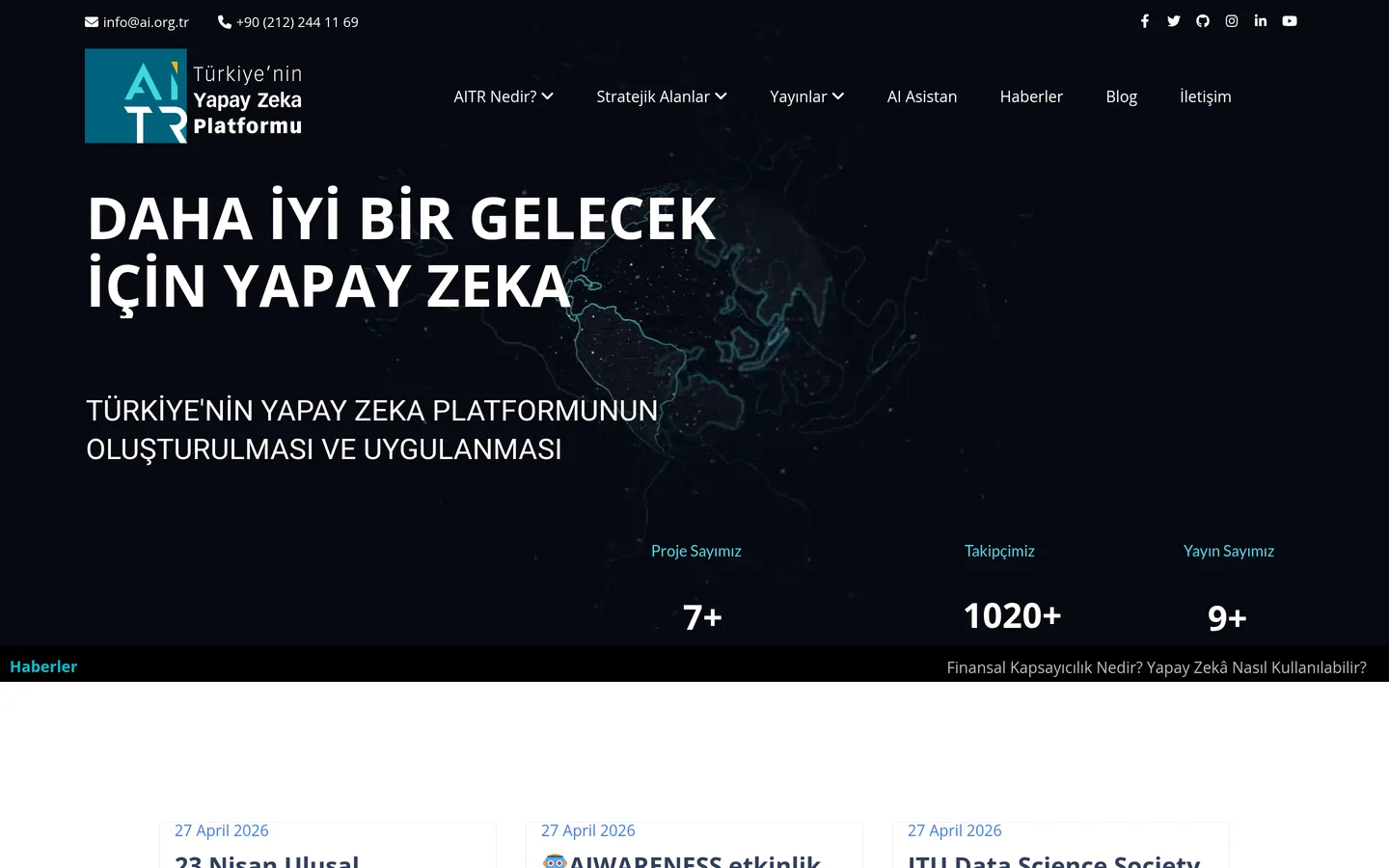The image size is (1389, 868).
Task: Click the 7+ project counter
Action: 702,617
